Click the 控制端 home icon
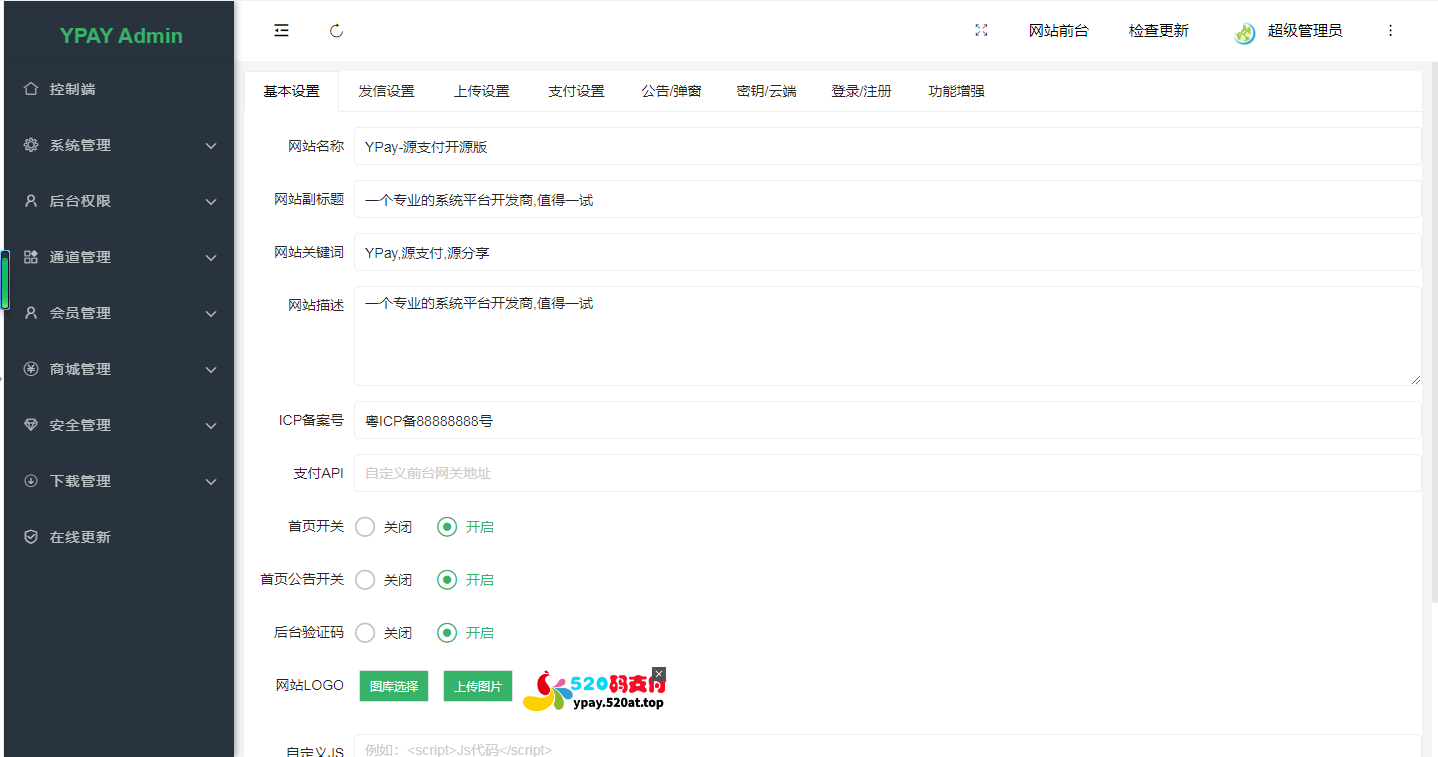 [31, 89]
